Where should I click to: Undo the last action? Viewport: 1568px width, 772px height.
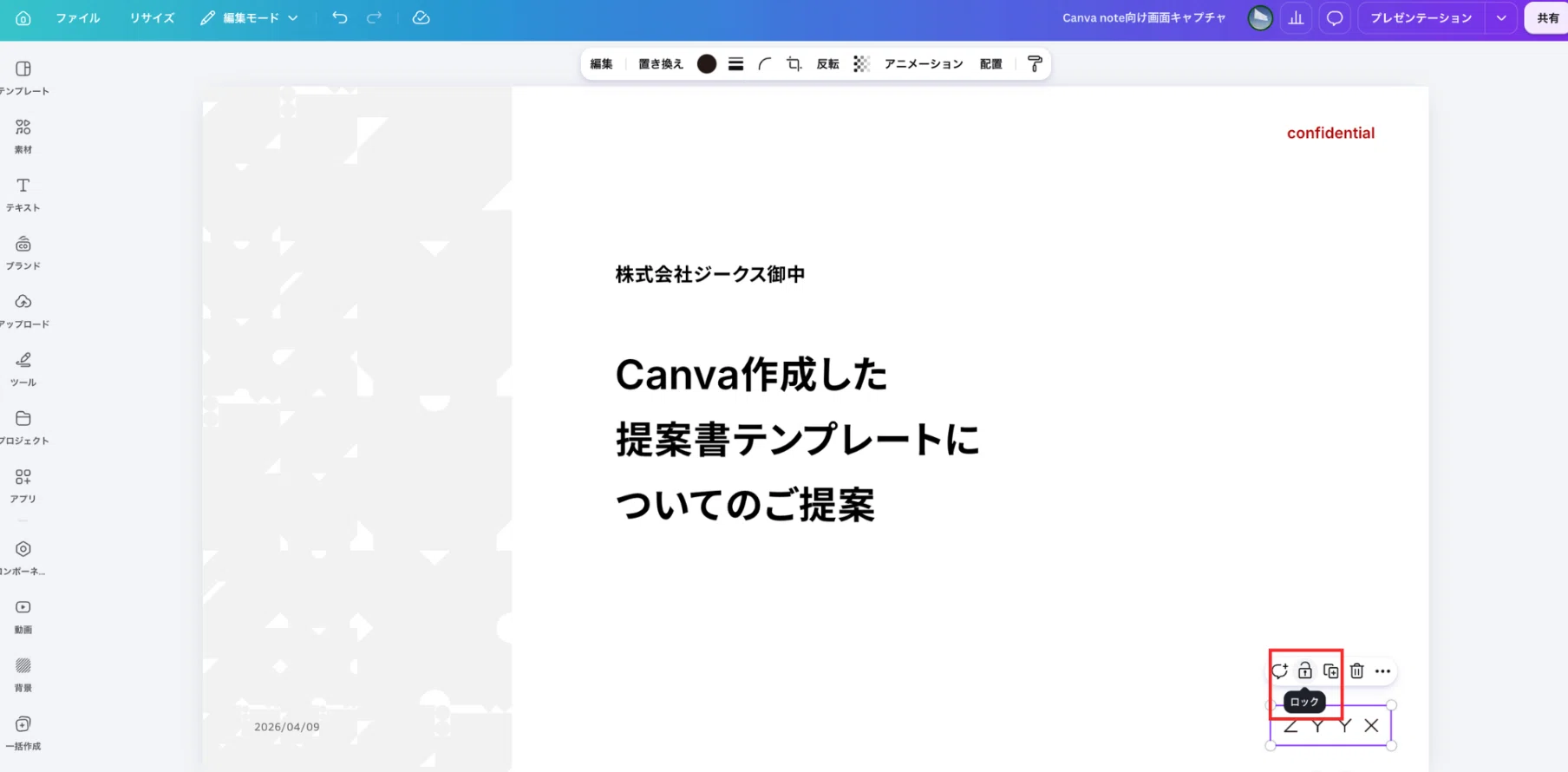coord(339,17)
